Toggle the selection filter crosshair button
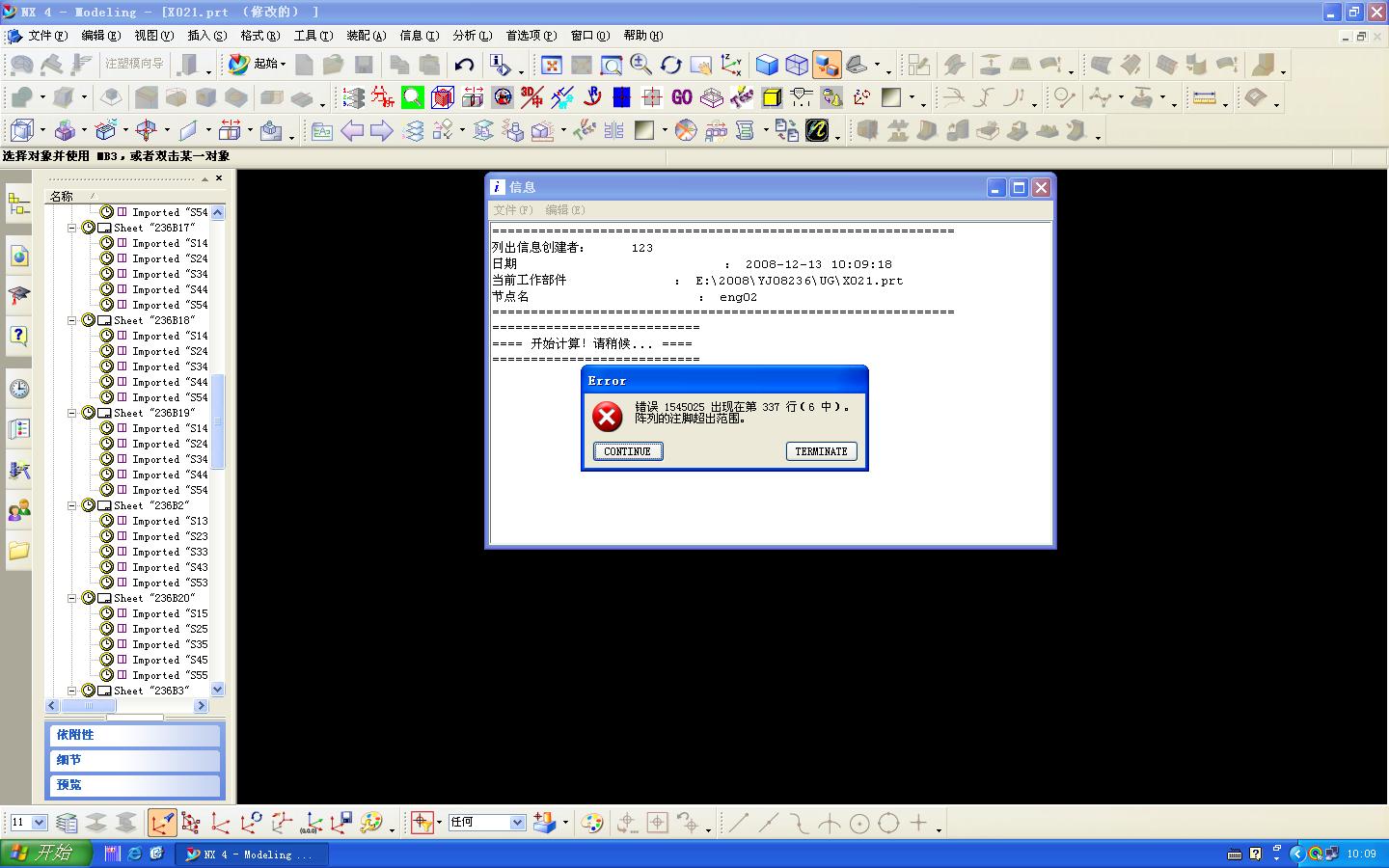The width and height of the screenshot is (1389, 868). (422, 823)
